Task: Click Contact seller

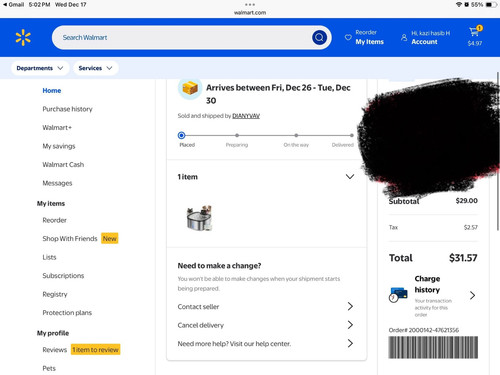Action: (x=198, y=307)
